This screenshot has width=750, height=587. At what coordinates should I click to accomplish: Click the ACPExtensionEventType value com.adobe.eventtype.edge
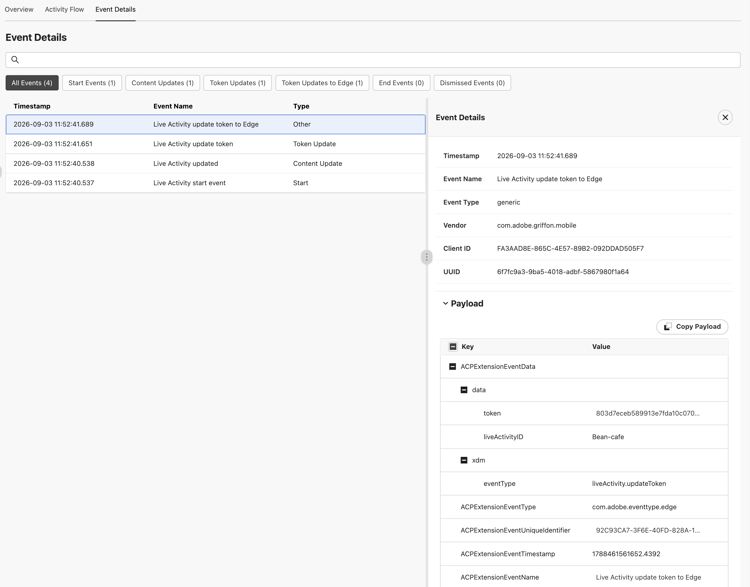[x=634, y=507]
